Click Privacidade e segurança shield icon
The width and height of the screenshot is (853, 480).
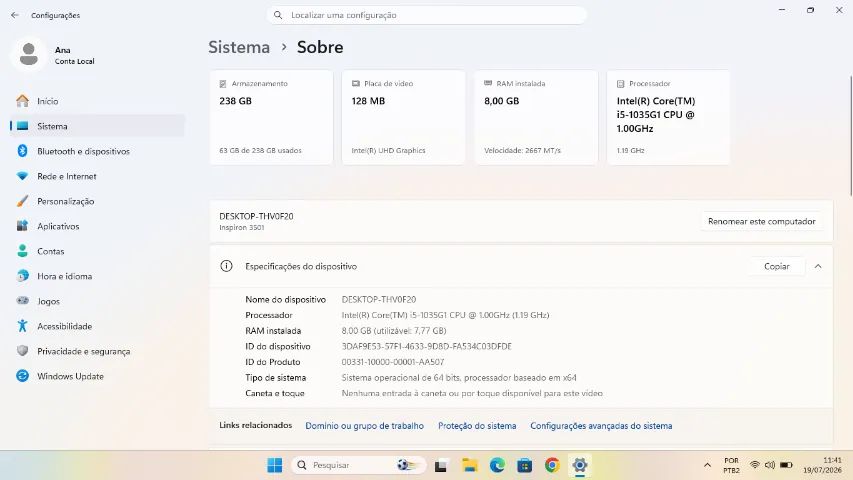point(22,351)
